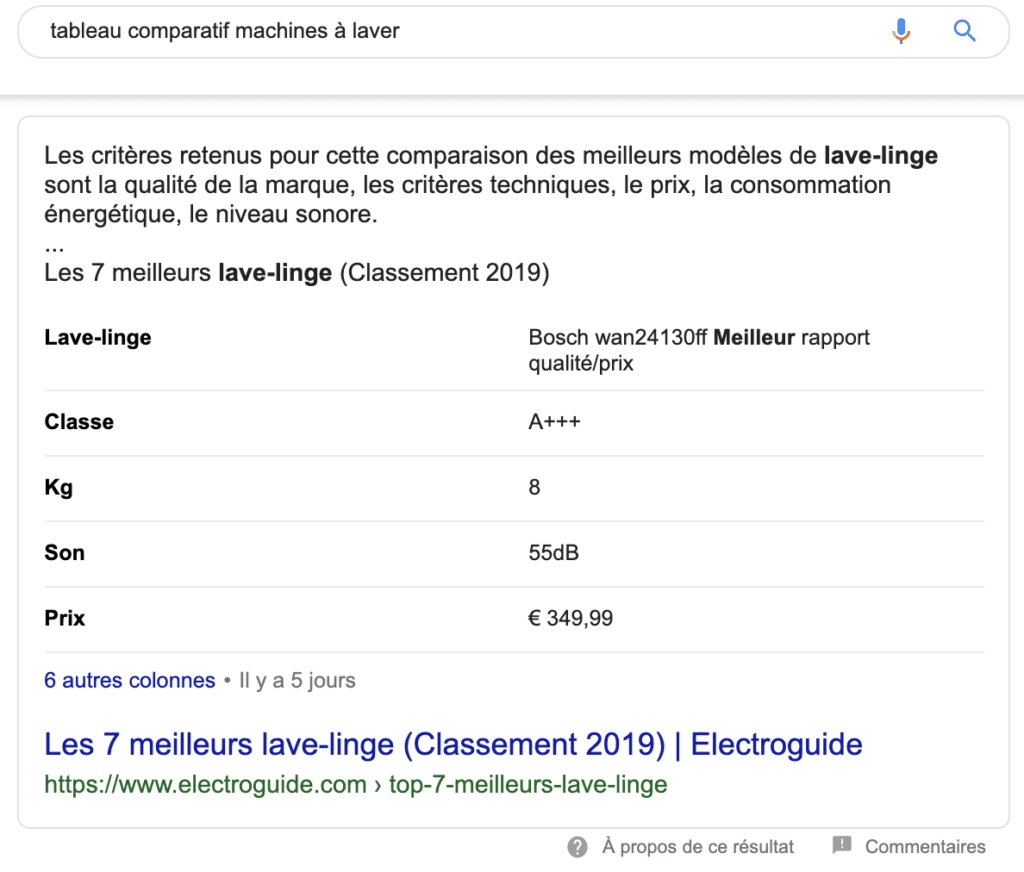Image resolution: width=1024 pixels, height=872 pixels.
Task: Click the "€ 349,99" price value
Action: tap(570, 619)
